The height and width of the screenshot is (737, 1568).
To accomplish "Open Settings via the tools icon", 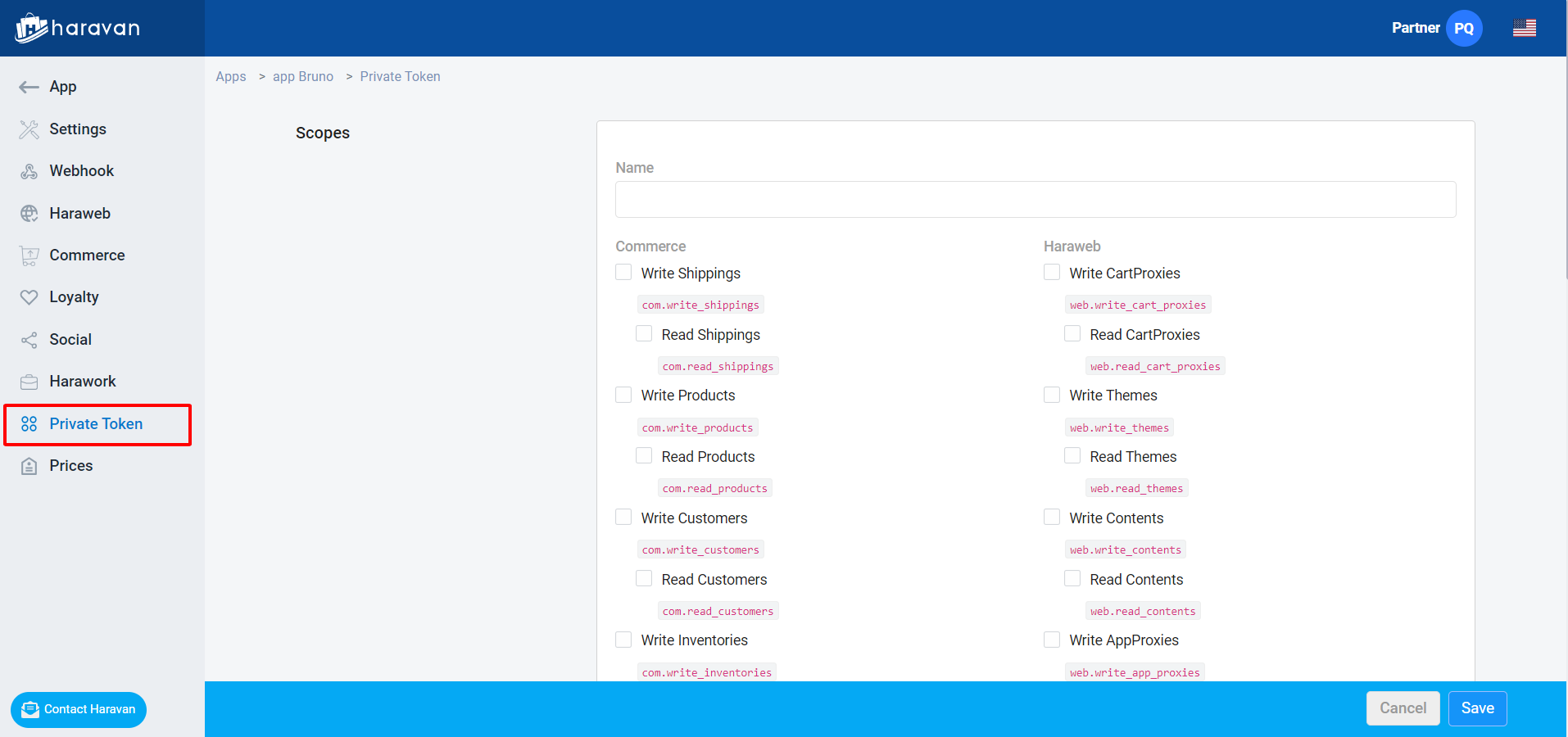I will (x=29, y=129).
